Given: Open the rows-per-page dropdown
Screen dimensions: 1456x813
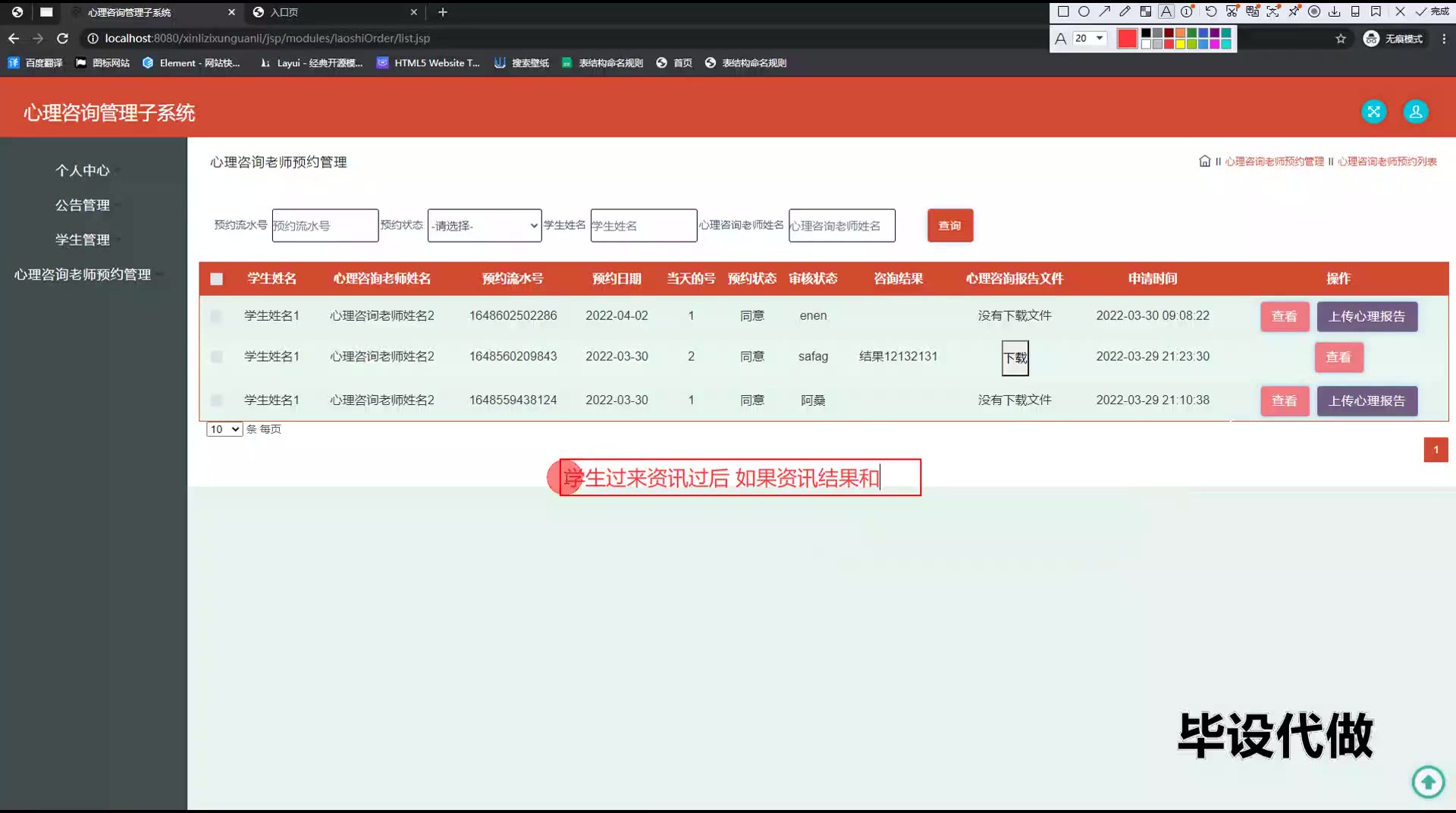Looking at the screenshot, I should [224, 429].
